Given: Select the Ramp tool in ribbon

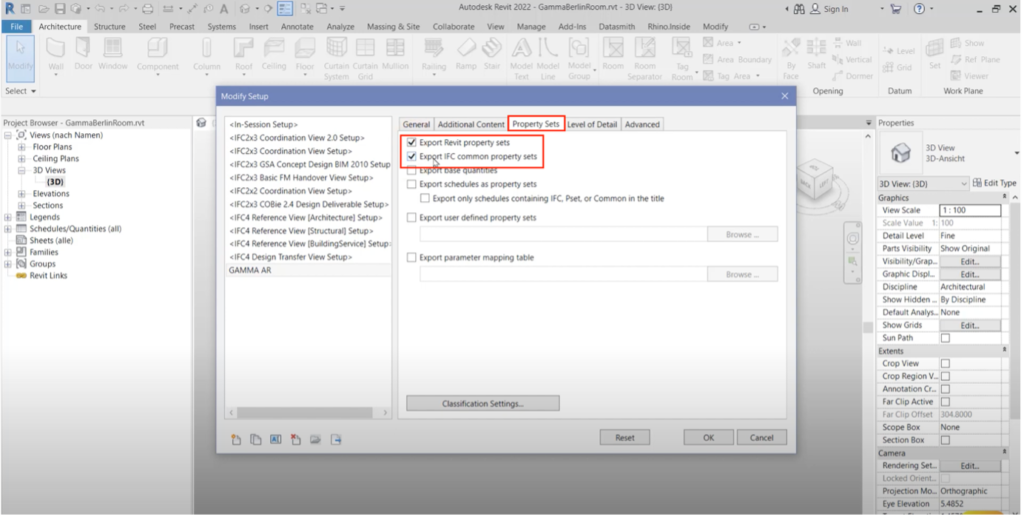Looking at the screenshot, I should pyautogui.click(x=466, y=55).
